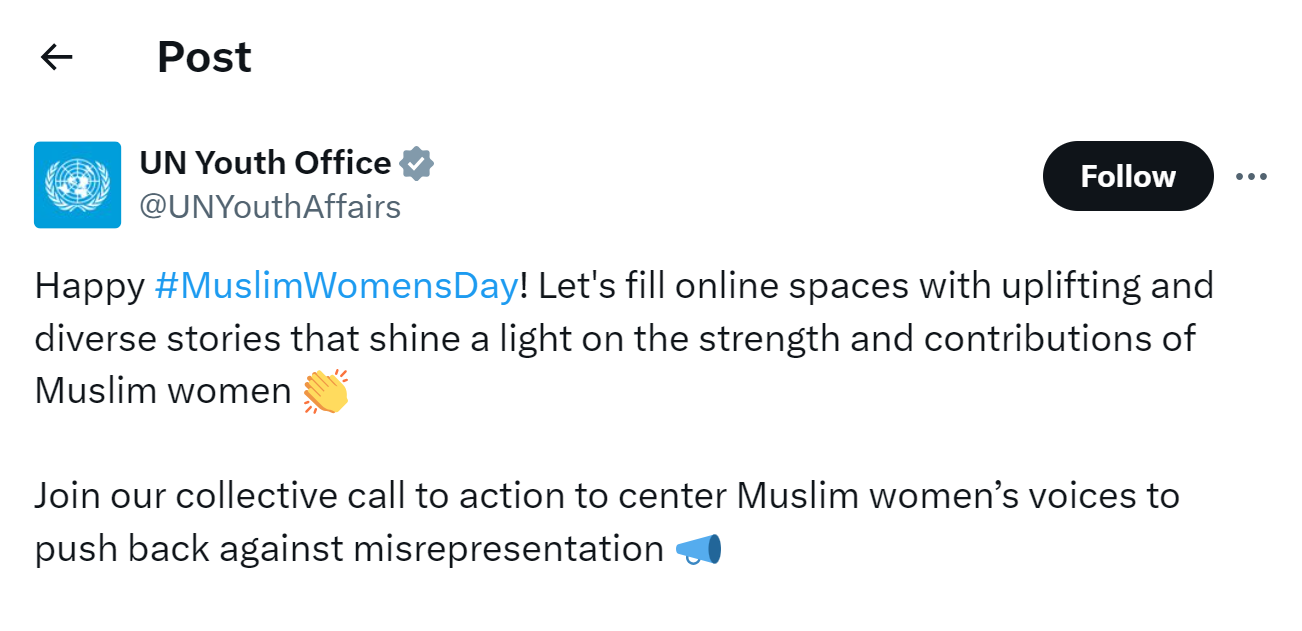
Task: Click the clapping hands emoji
Action: [x=325, y=391]
